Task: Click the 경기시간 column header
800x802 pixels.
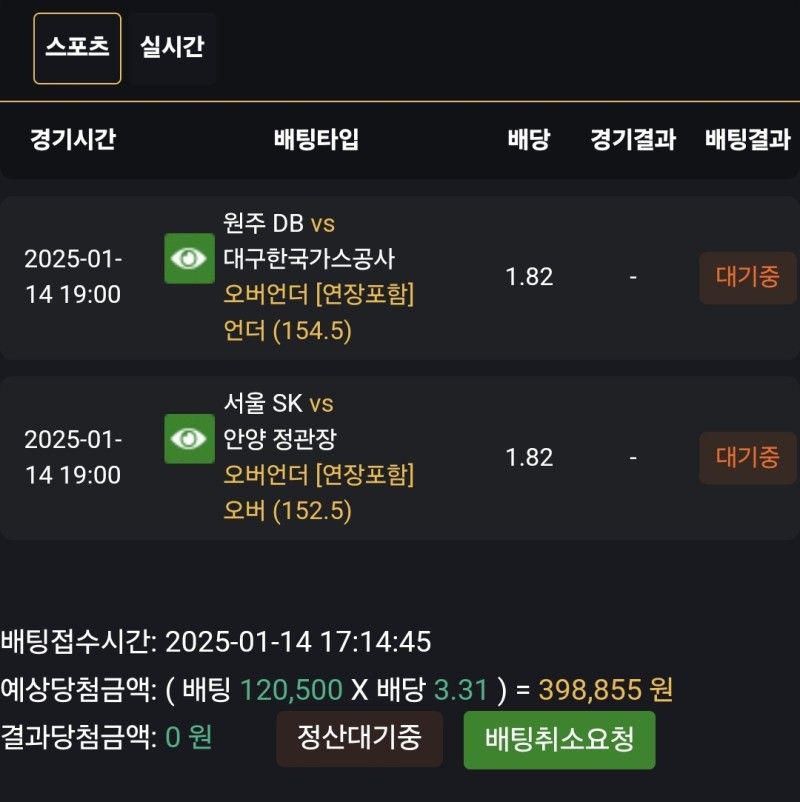Action: [72, 140]
